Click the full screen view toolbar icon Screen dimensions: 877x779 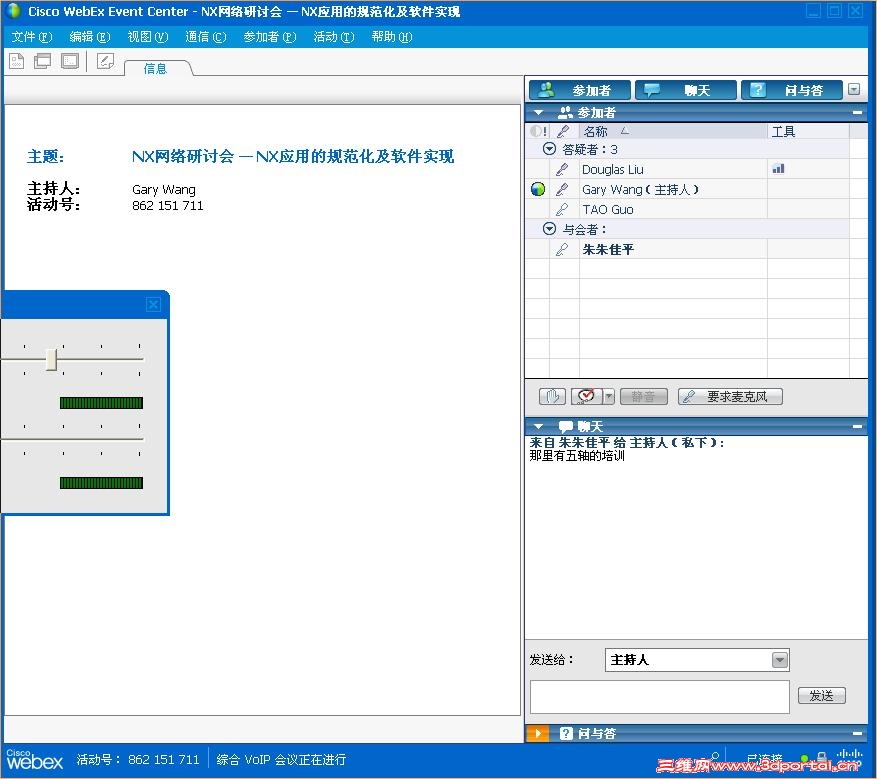70,61
